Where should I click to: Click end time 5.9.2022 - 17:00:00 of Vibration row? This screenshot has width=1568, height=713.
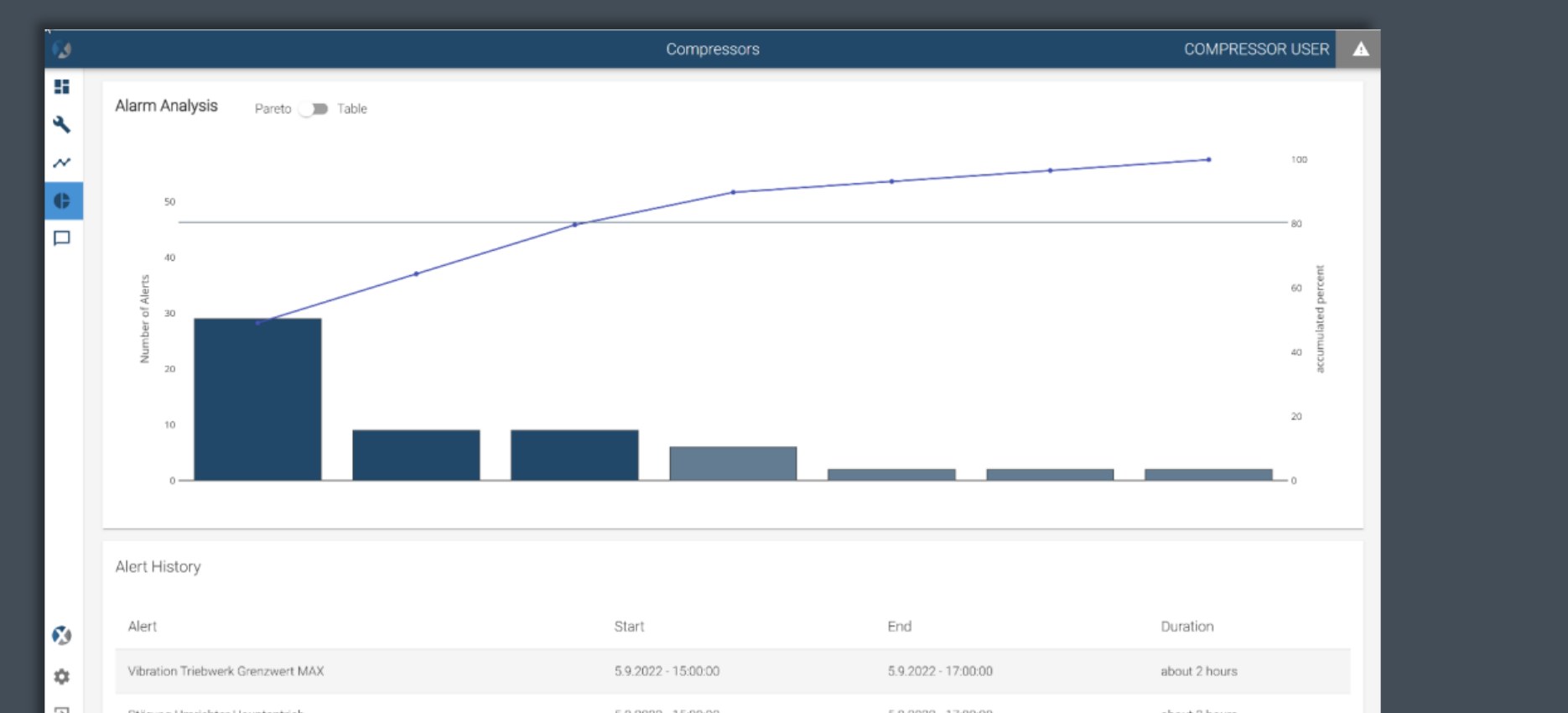(940, 671)
